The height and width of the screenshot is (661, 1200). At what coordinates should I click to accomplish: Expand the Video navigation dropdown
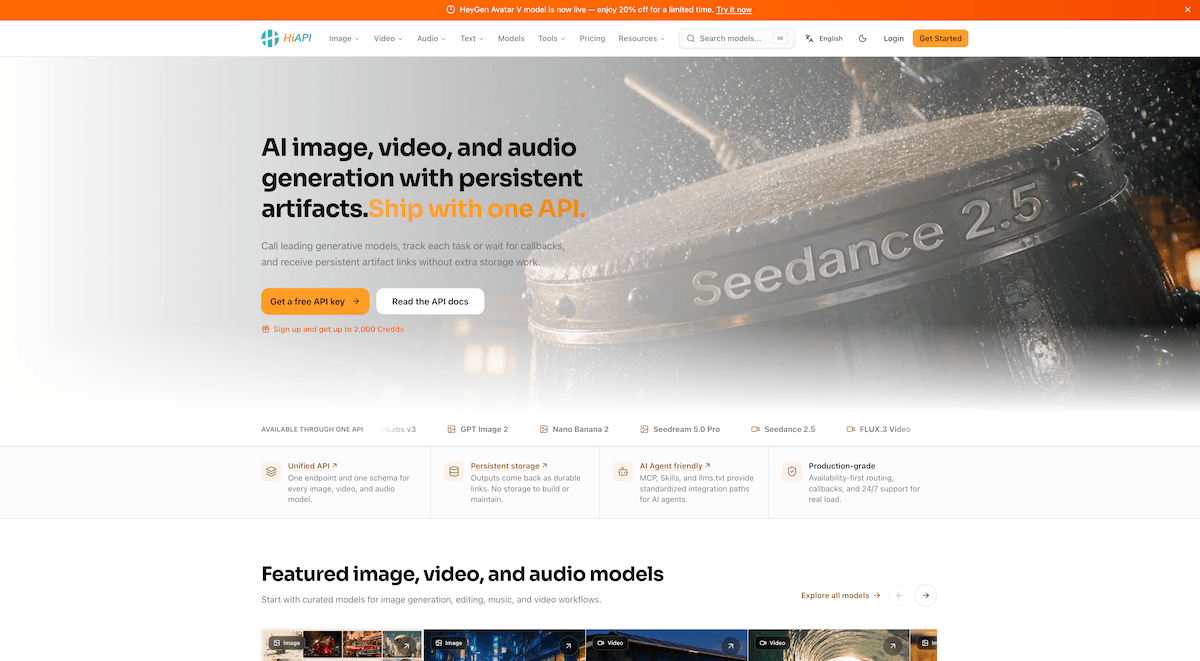point(388,38)
